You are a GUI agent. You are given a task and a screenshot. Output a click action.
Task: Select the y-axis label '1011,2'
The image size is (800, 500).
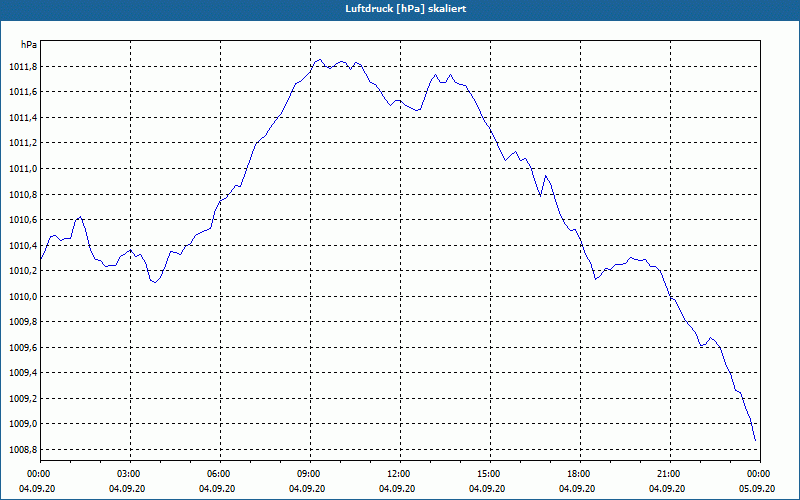[23, 143]
